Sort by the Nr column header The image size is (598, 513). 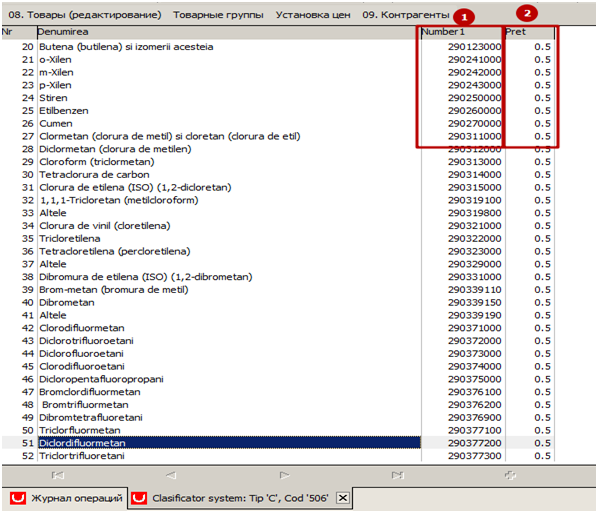[19, 32]
